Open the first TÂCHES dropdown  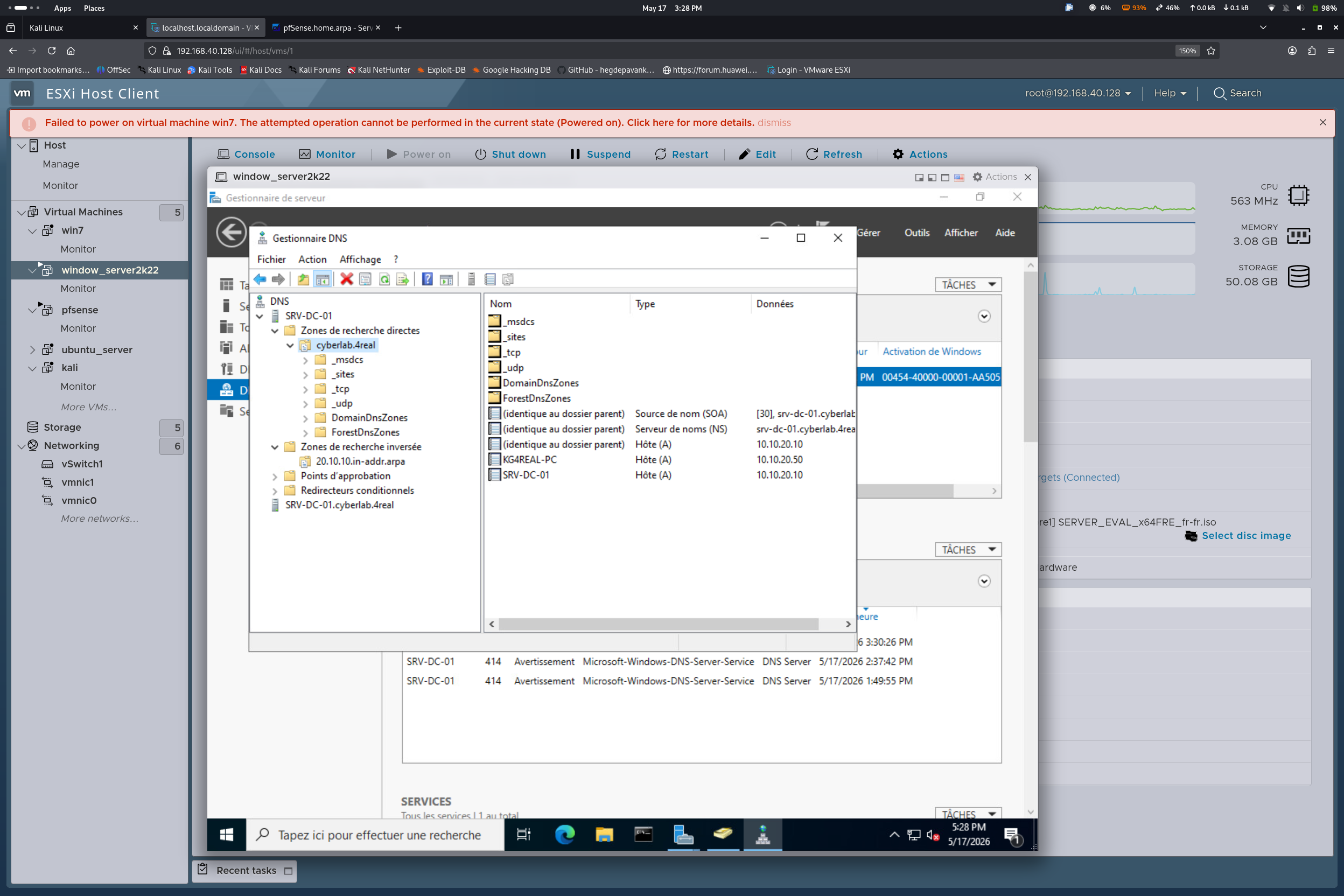(x=968, y=284)
